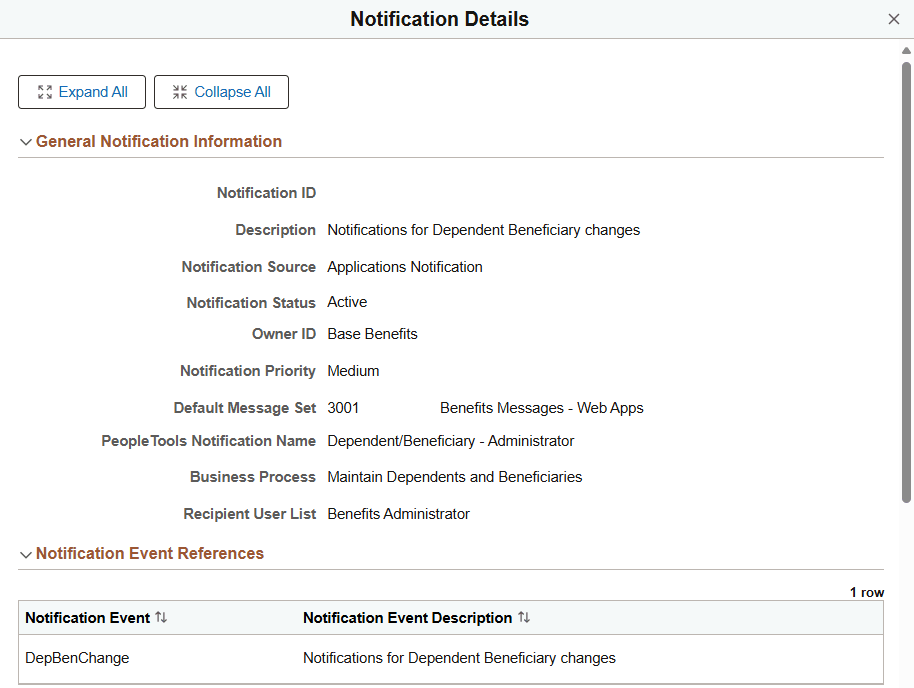The height and width of the screenshot is (688, 914).
Task: Click the chevron before Notification Event References
Action: (25, 553)
